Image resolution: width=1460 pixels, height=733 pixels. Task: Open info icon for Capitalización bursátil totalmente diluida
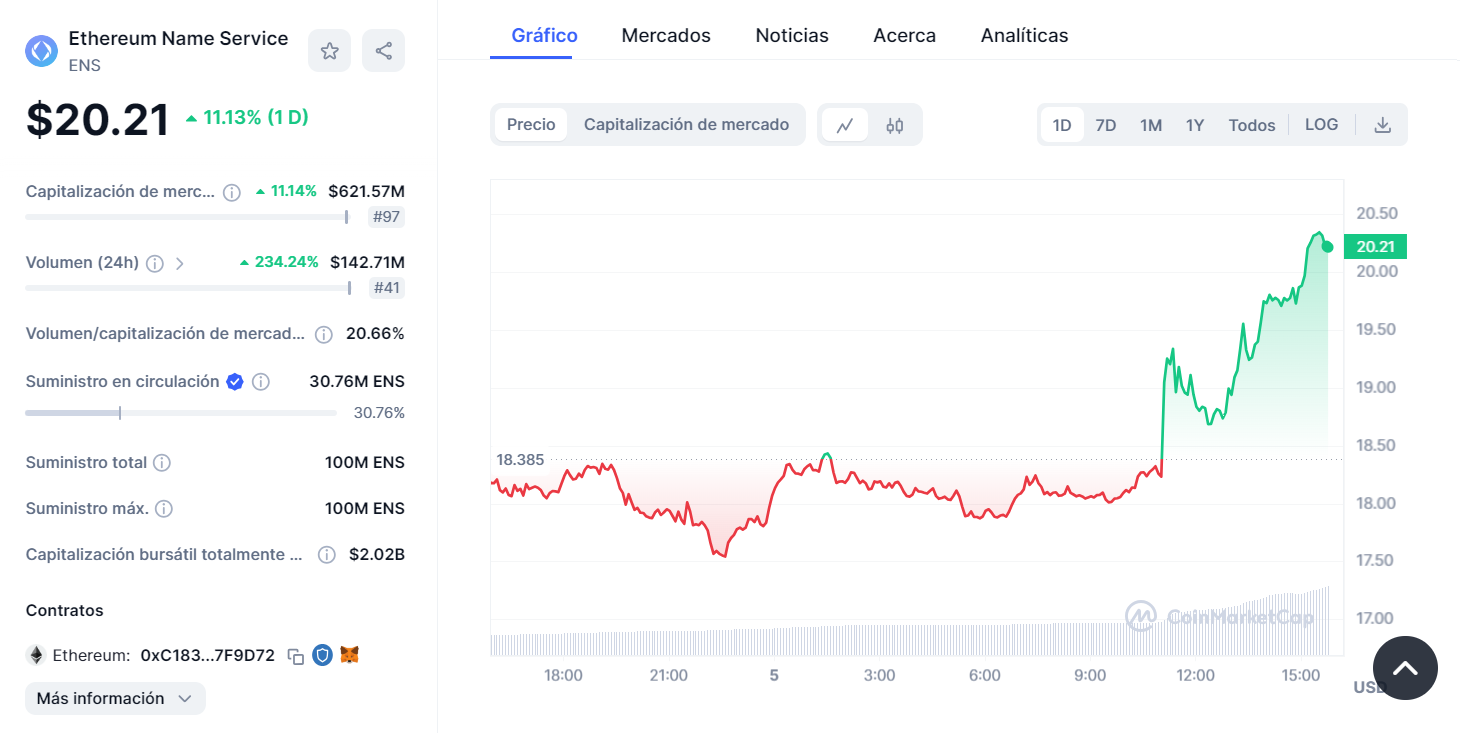click(326, 555)
